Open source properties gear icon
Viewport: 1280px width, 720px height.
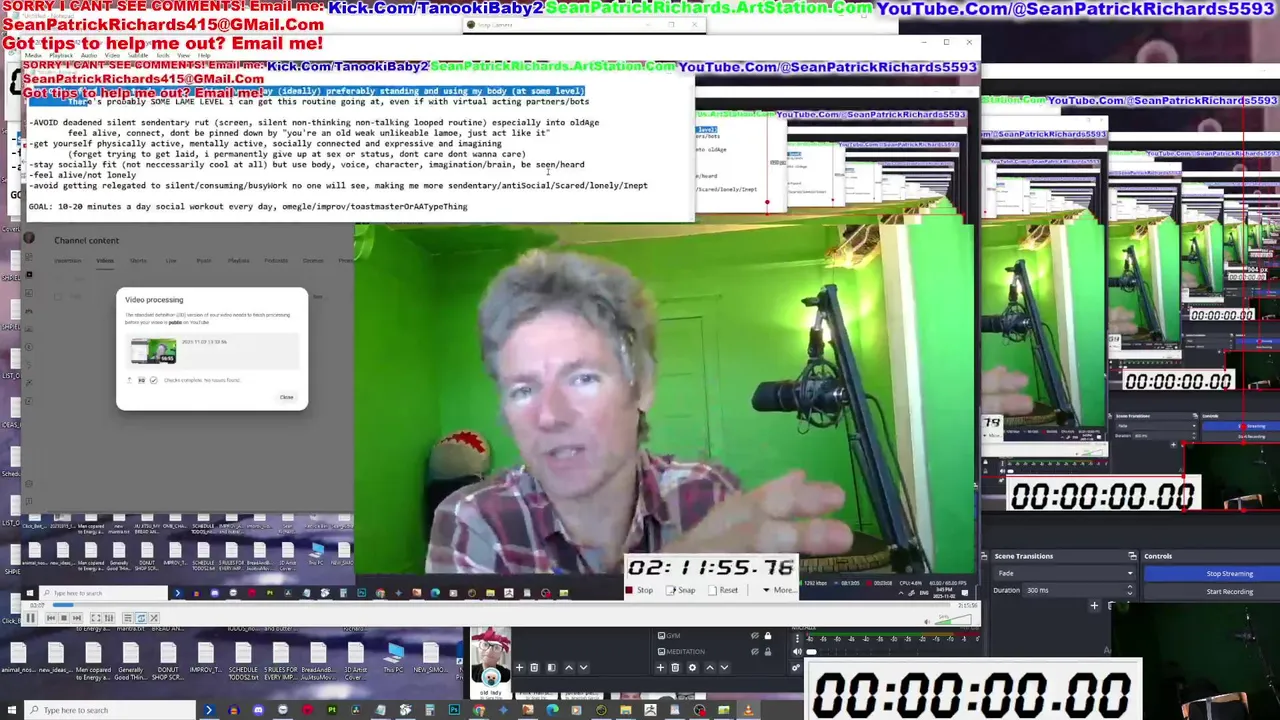[x=692, y=668]
